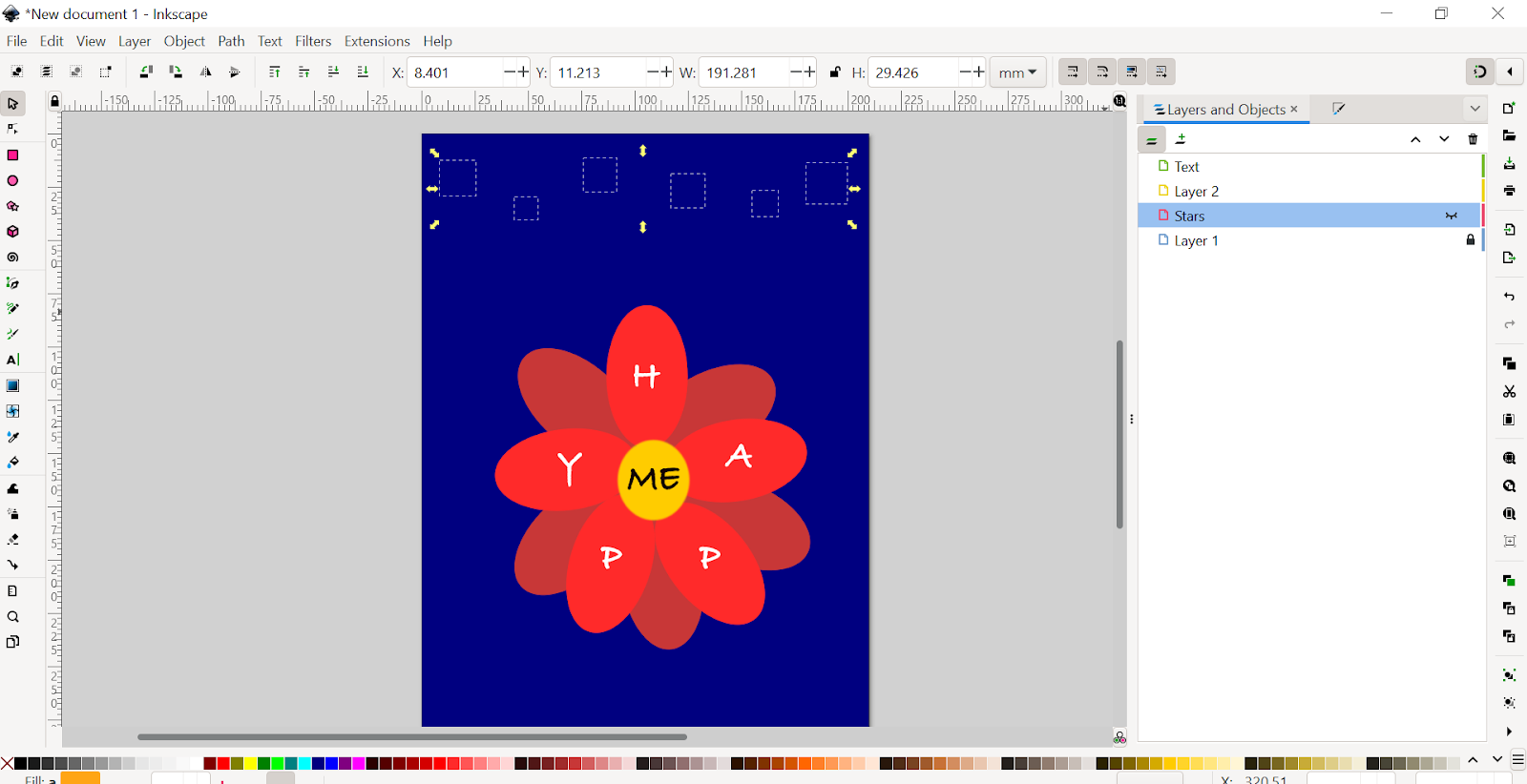This screenshot has height=784, width=1527.
Task: Click Undo icon in commands bar
Action: click(1509, 297)
